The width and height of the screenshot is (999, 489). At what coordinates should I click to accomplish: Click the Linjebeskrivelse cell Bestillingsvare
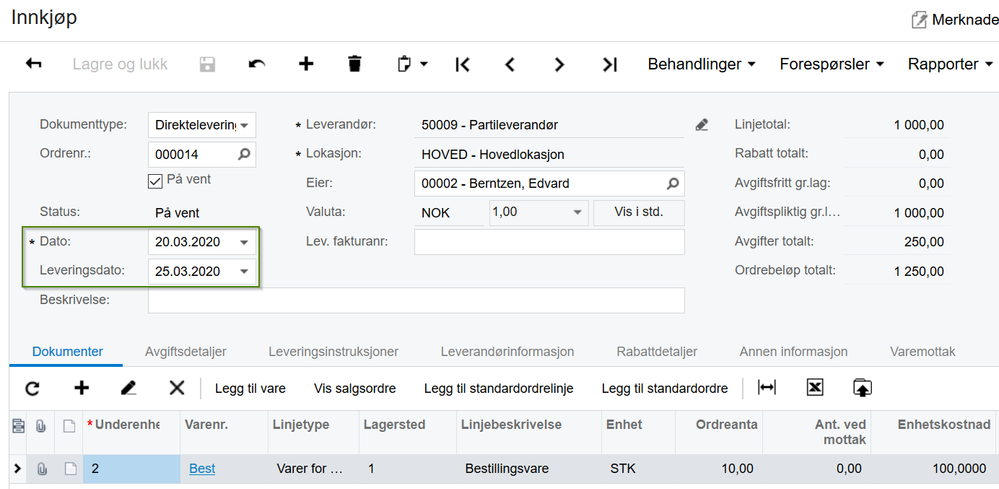(x=529, y=469)
